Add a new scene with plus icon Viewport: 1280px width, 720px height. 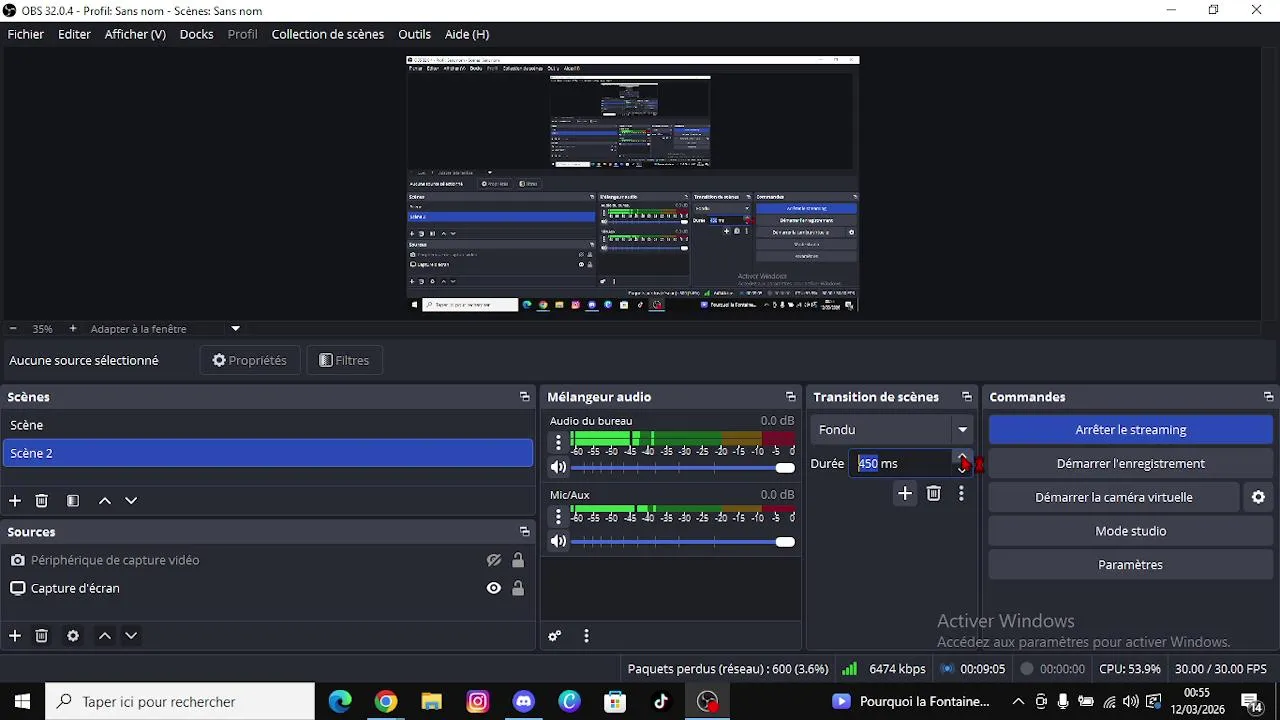pyautogui.click(x=15, y=501)
